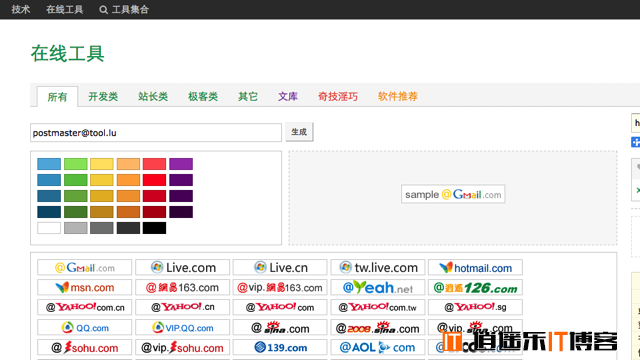The width and height of the screenshot is (640, 360).
Task: Choose the VIP.QQ.com email logo
Action: (182, 327)
